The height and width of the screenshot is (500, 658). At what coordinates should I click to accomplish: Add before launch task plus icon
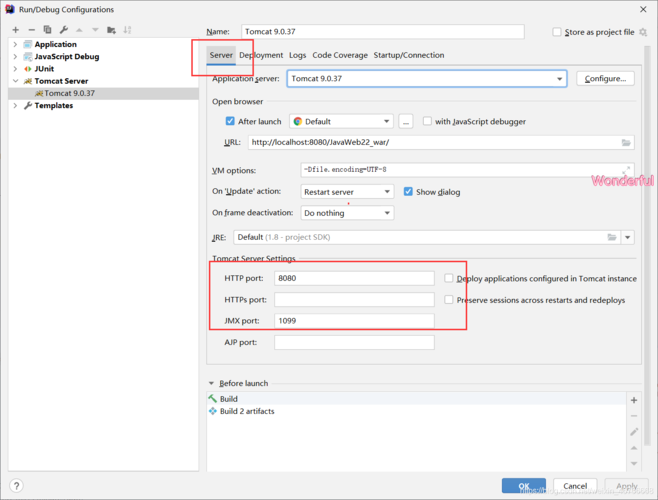click(634, 400)
